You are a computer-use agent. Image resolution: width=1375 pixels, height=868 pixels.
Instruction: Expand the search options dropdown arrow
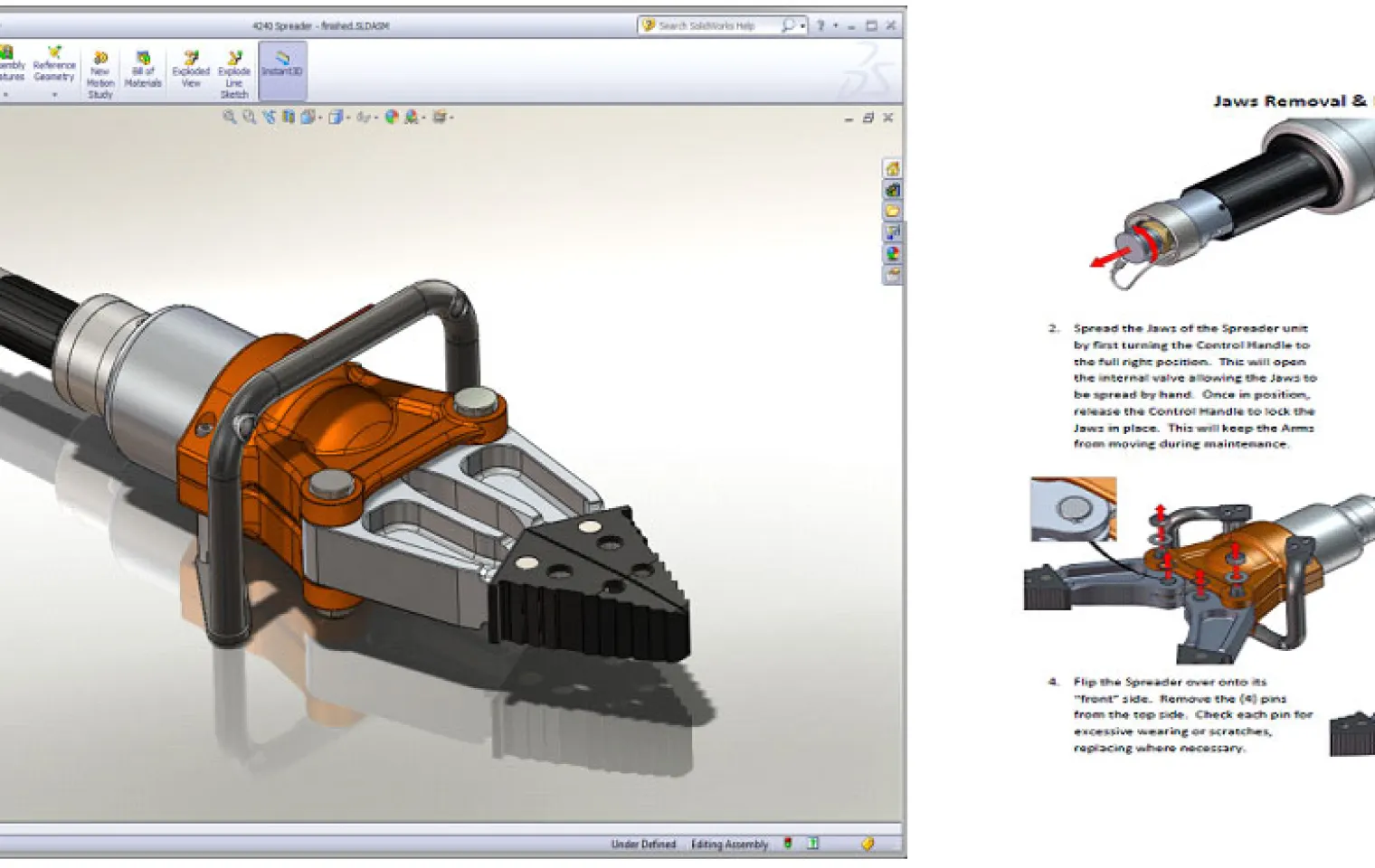(x=802, y=26)
